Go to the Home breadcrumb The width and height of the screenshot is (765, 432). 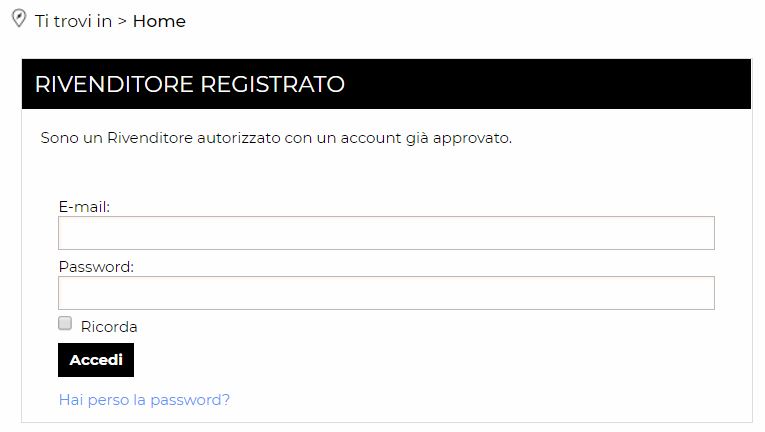click(x=159, y=21)
